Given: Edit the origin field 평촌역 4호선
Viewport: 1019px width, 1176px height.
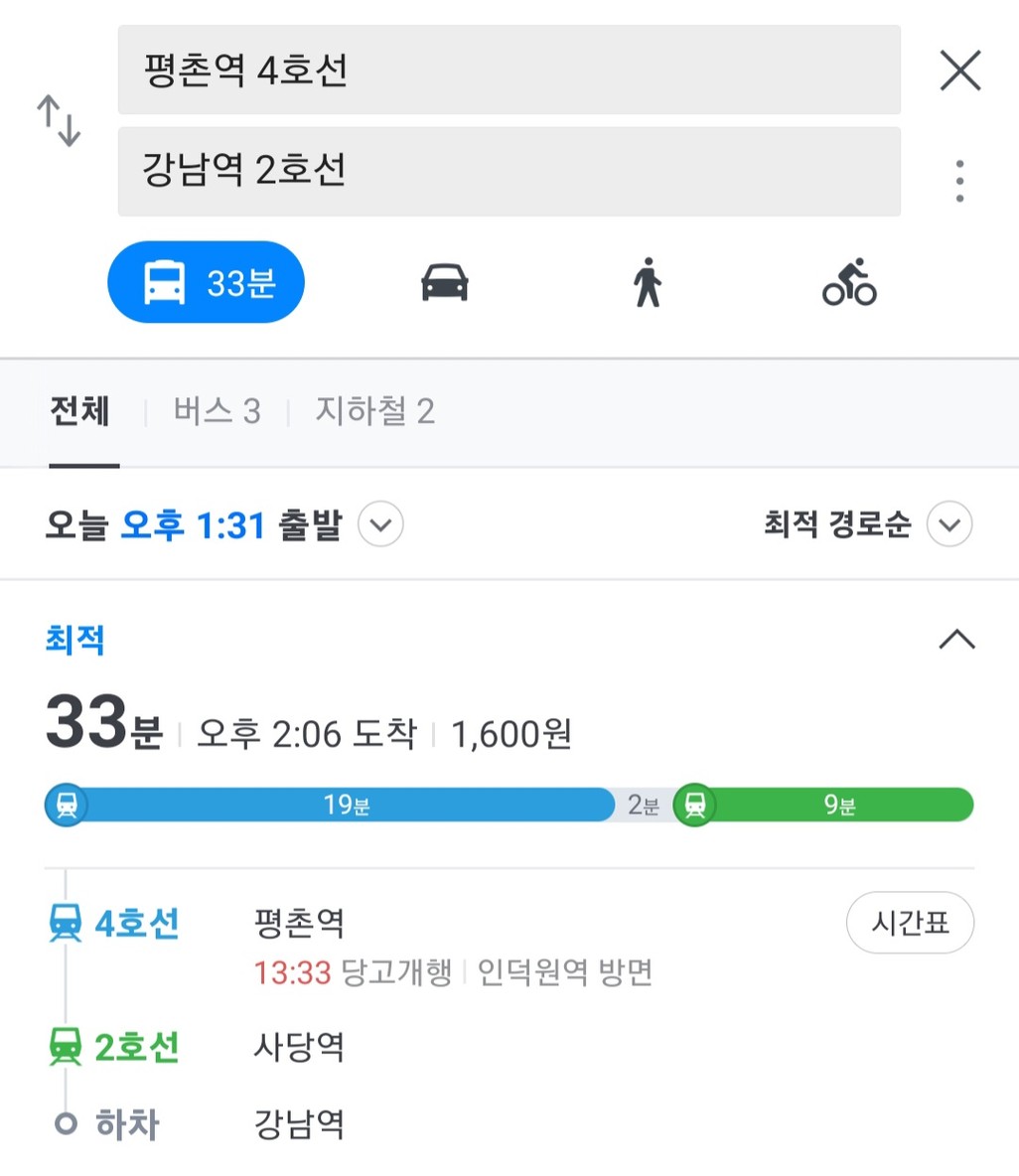Looking at the screenshot, I should click(509, 70).
